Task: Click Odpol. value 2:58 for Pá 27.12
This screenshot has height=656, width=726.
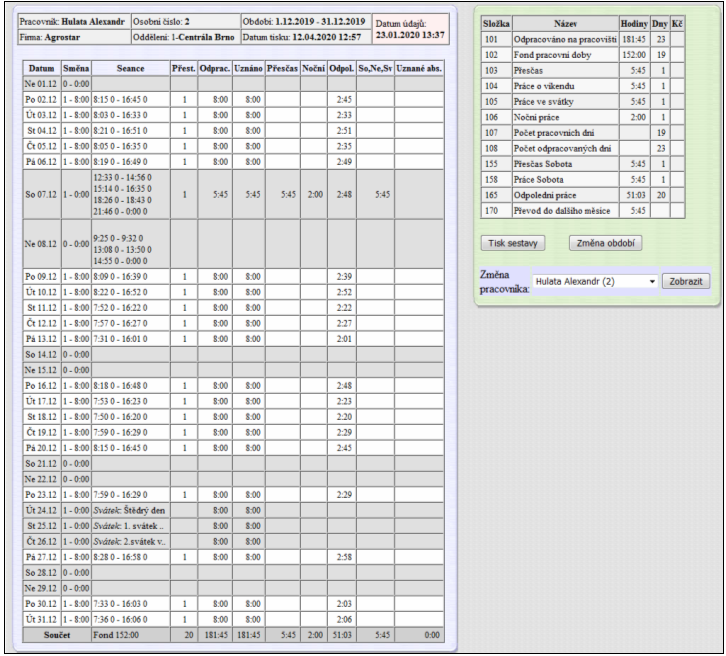Action: [342, 557]
